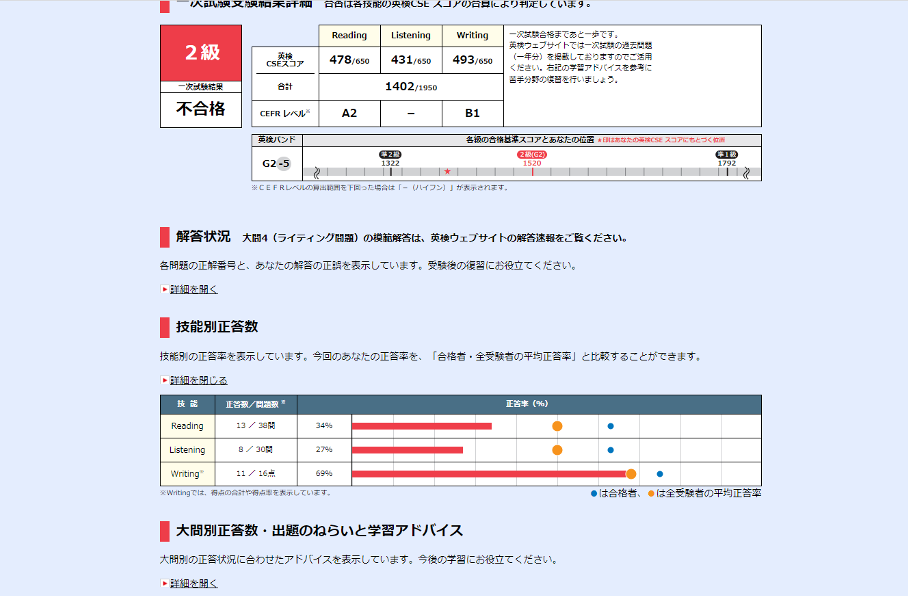Click the CEFR hyphen footnote below the scale
Viewport: 908px width, 596px height.
coord(380,188)
